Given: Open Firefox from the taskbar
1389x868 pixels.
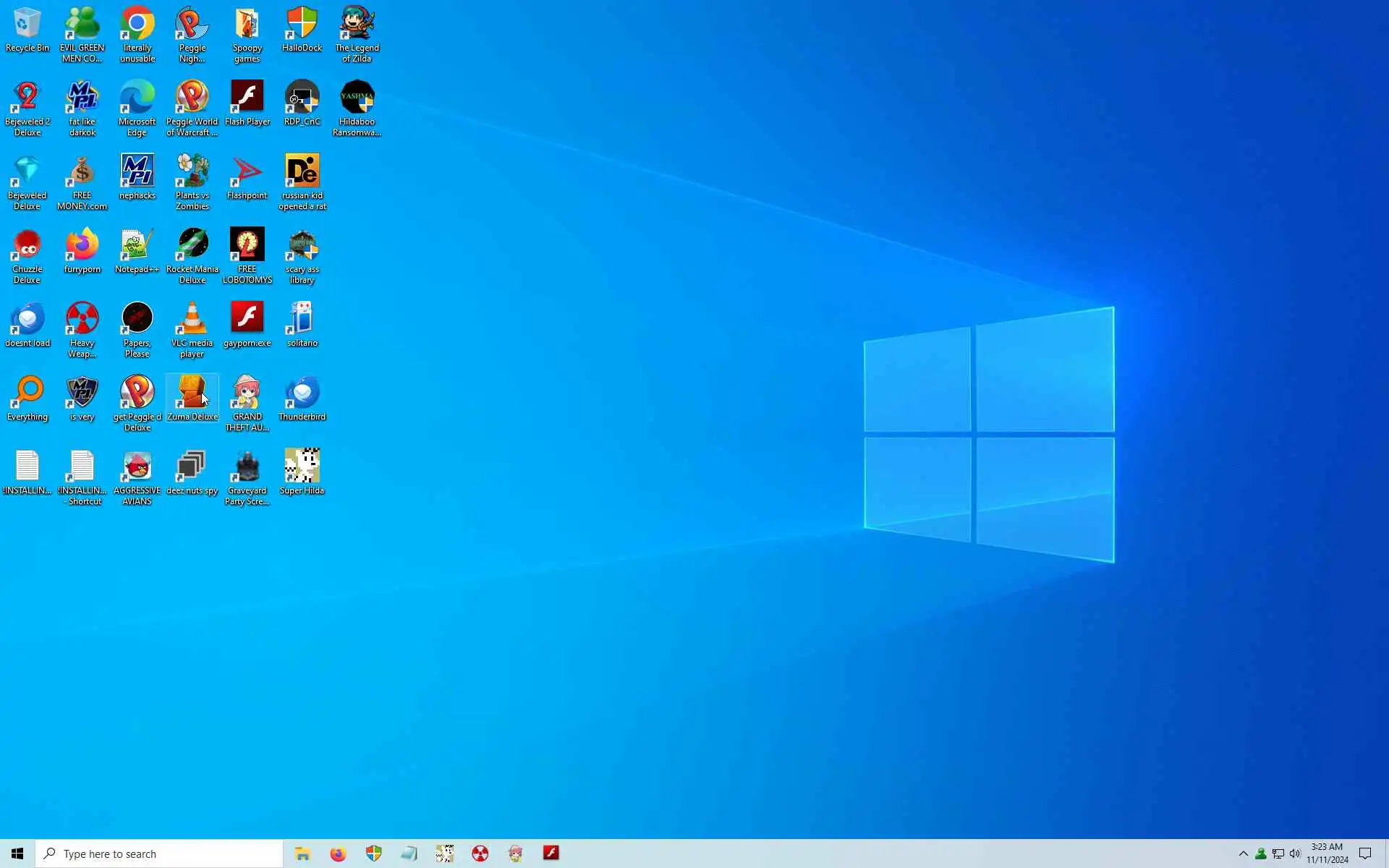Looking at the screenshot, I should [x=338, y=854].
